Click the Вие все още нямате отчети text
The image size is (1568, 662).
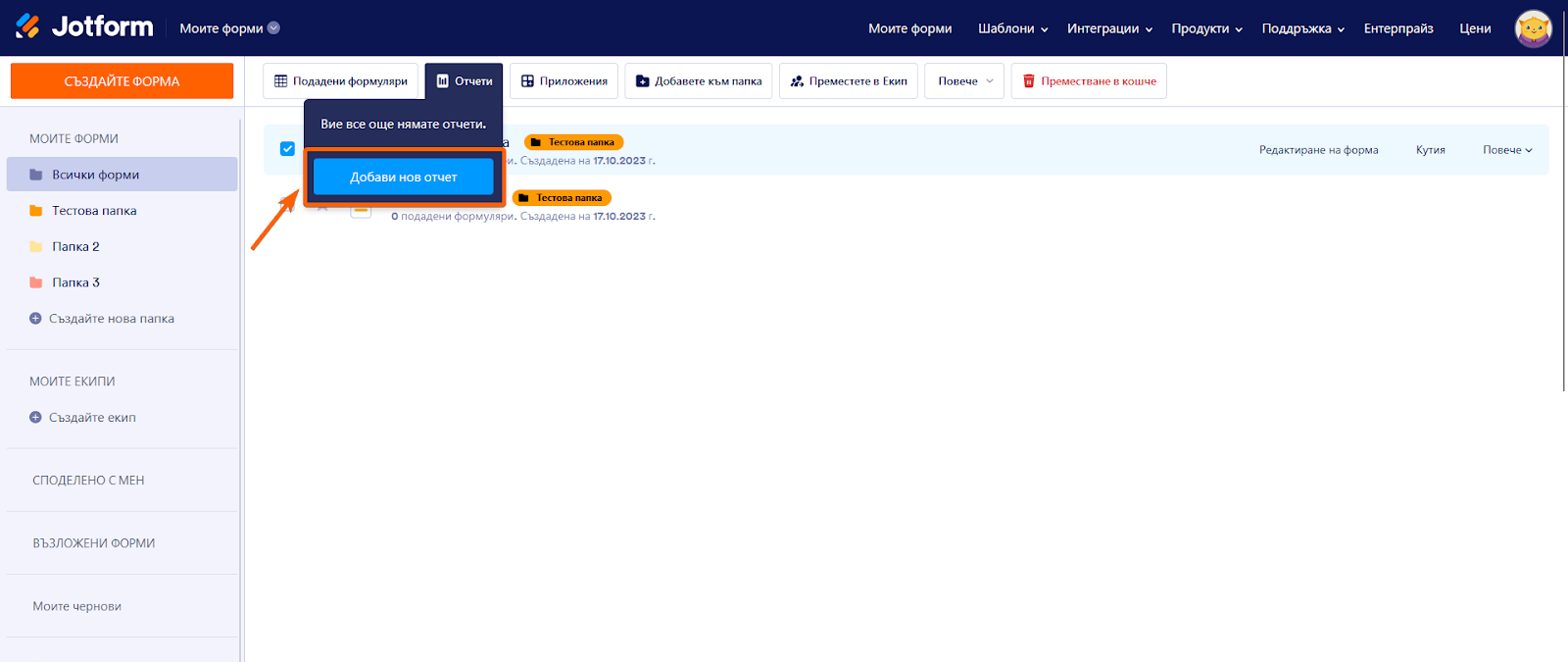pos(404,125)
